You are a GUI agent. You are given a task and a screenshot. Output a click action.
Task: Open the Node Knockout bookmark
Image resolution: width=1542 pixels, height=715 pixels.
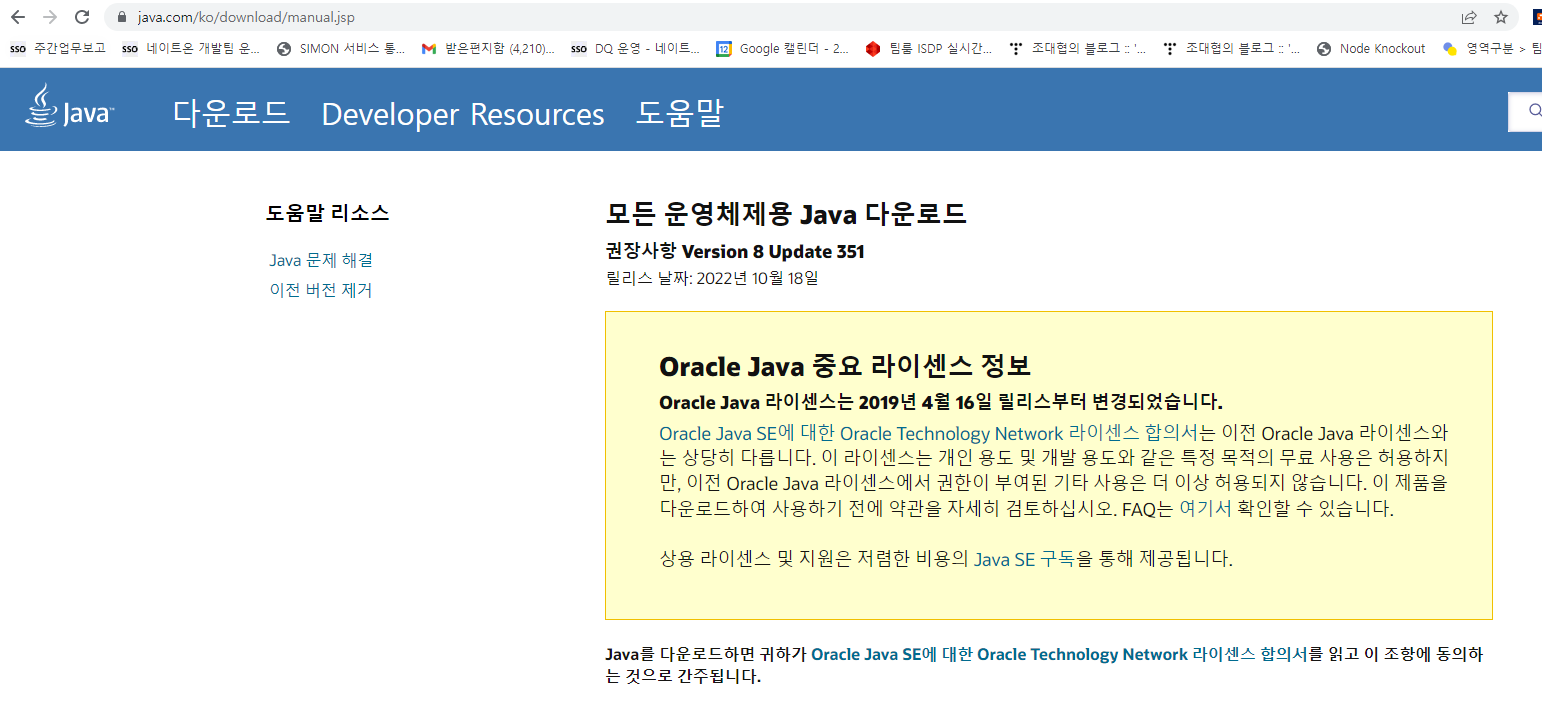pyautogui.click(x=1371, y=48)
